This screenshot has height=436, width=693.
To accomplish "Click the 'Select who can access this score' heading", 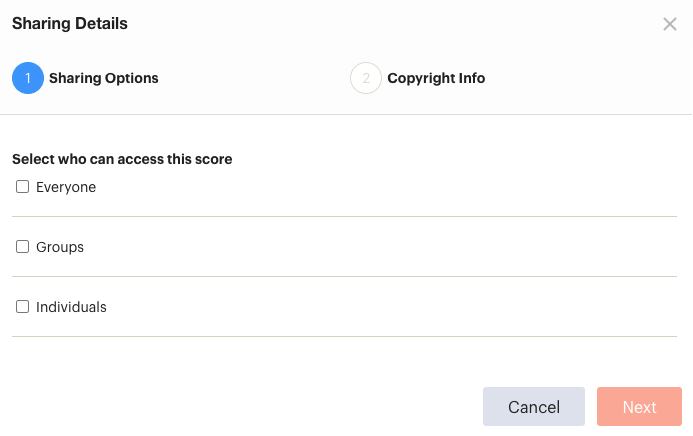I will pyautogui.click(x=122, y=159).
